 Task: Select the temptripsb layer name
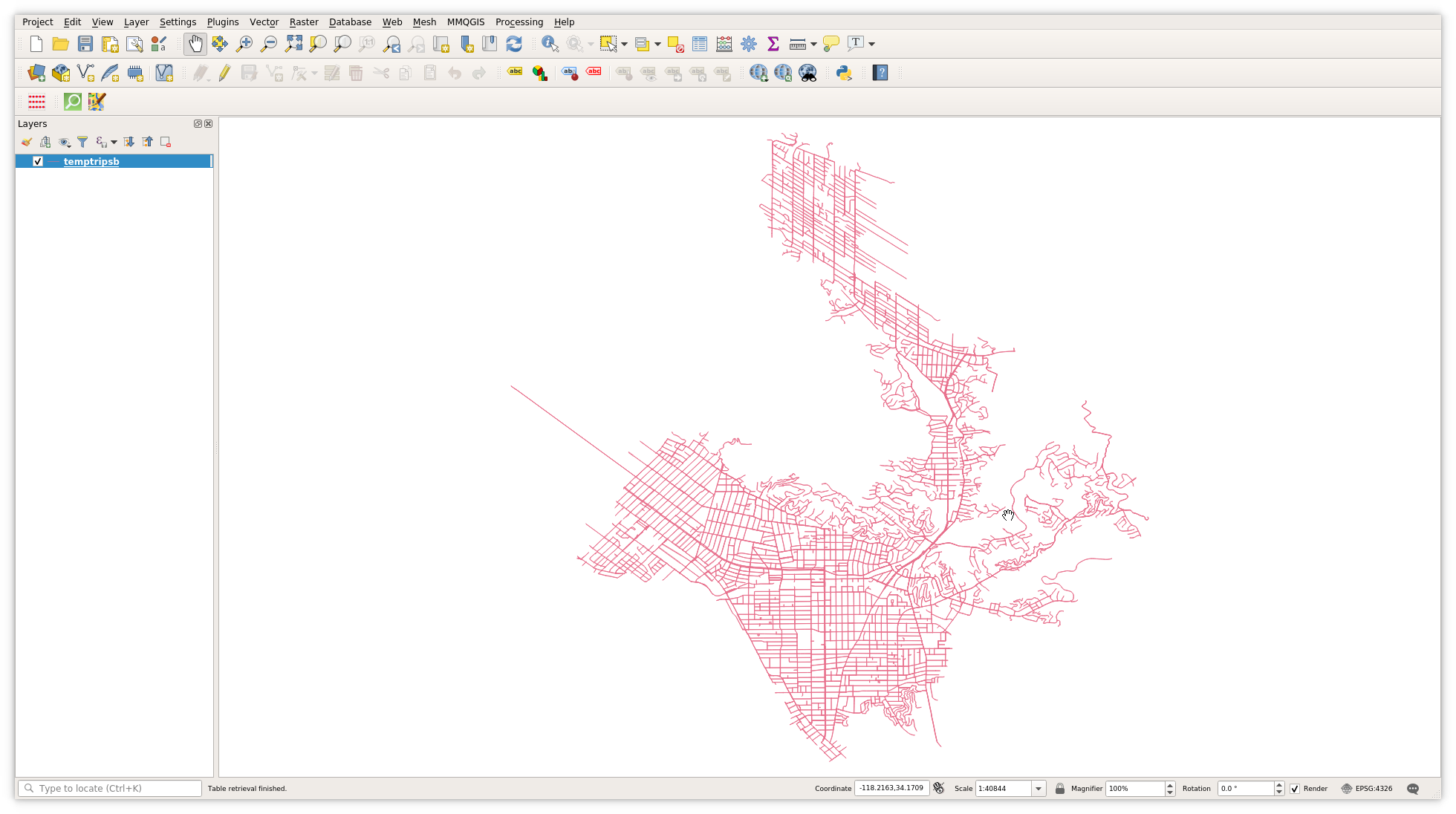point(91,161)
